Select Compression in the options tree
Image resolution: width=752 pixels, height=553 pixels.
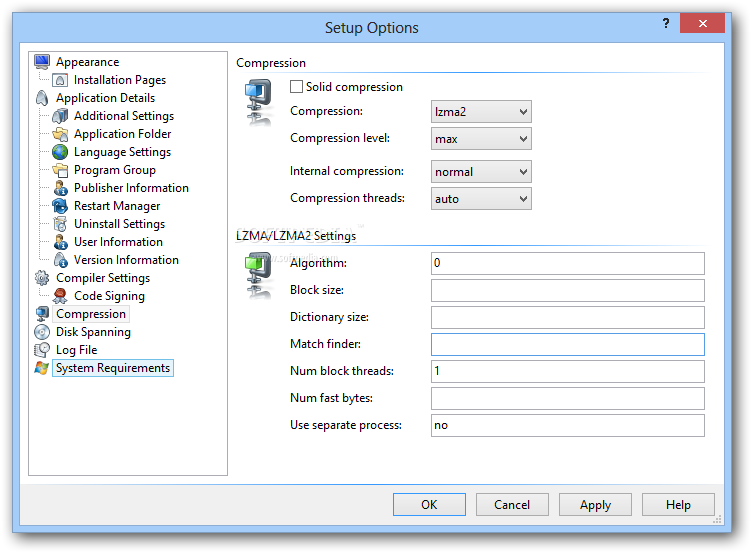[91, 314]
